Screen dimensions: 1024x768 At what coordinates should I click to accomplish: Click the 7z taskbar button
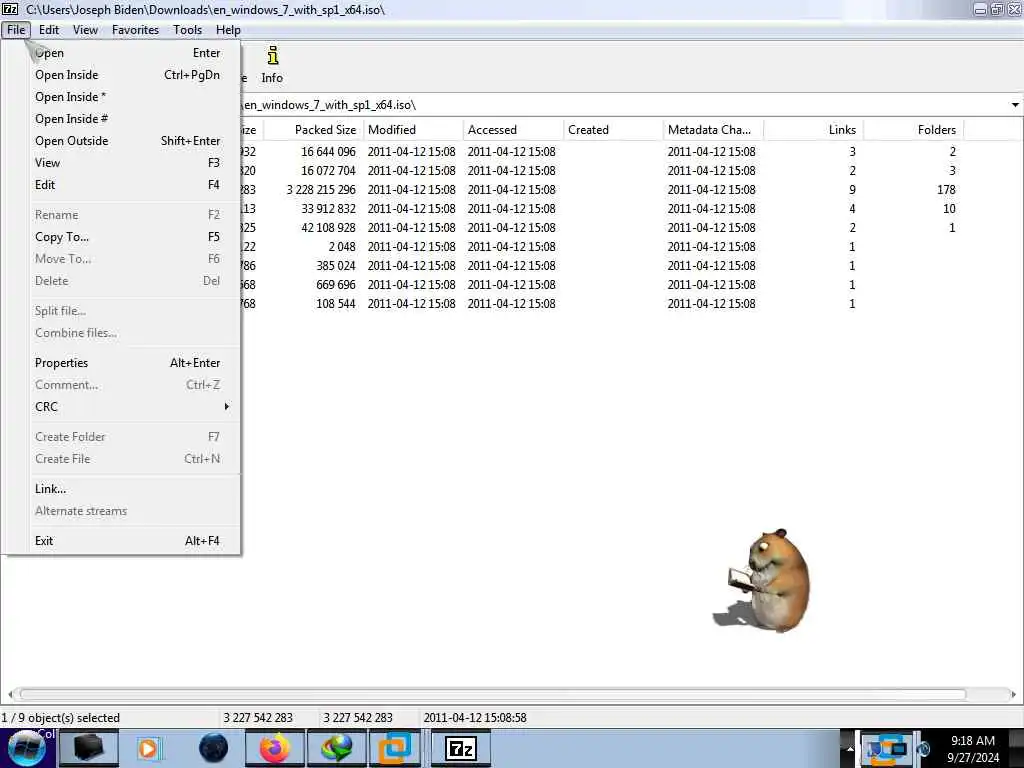(x=461, y=748)
